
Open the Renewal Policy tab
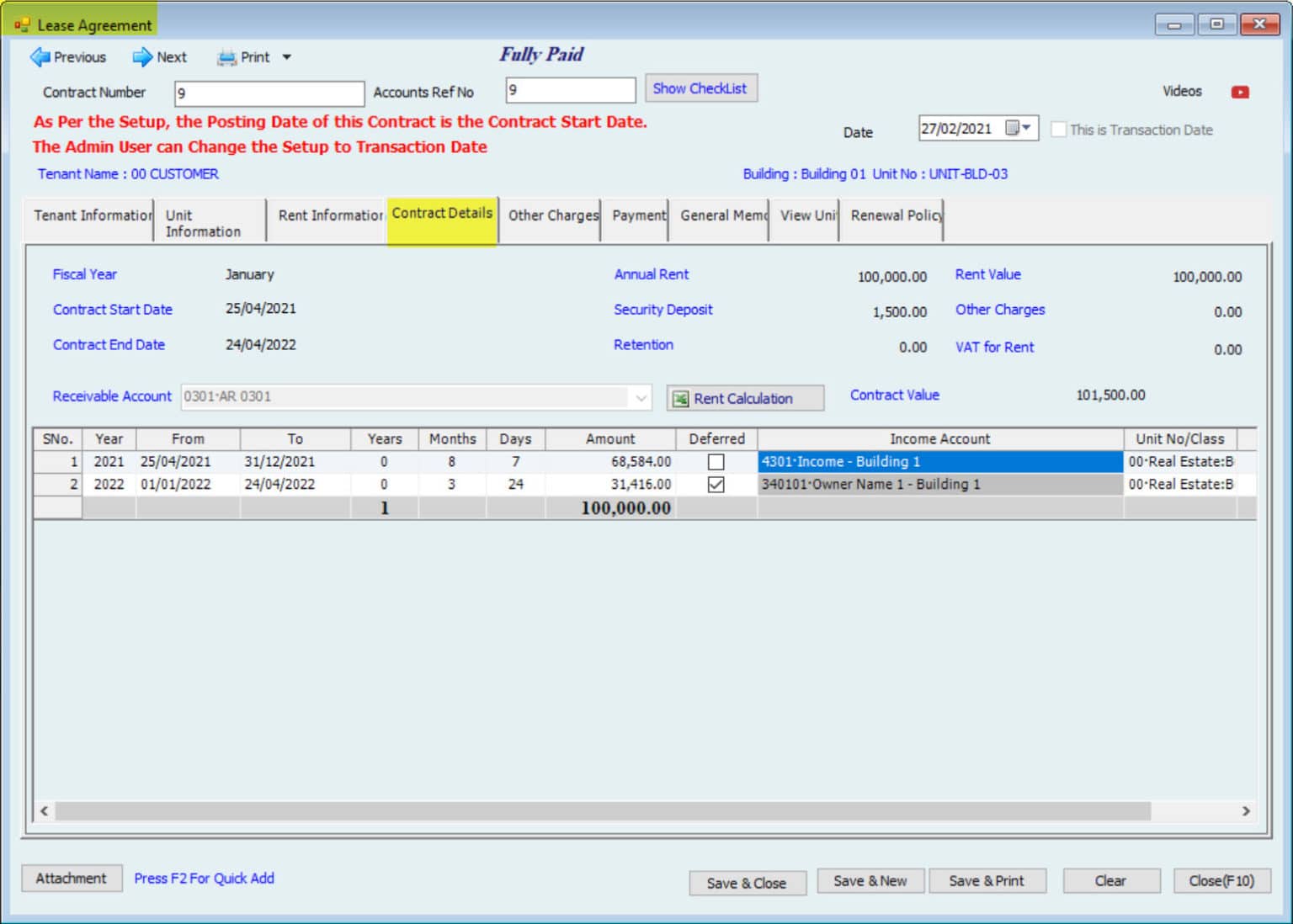point(895,216)
